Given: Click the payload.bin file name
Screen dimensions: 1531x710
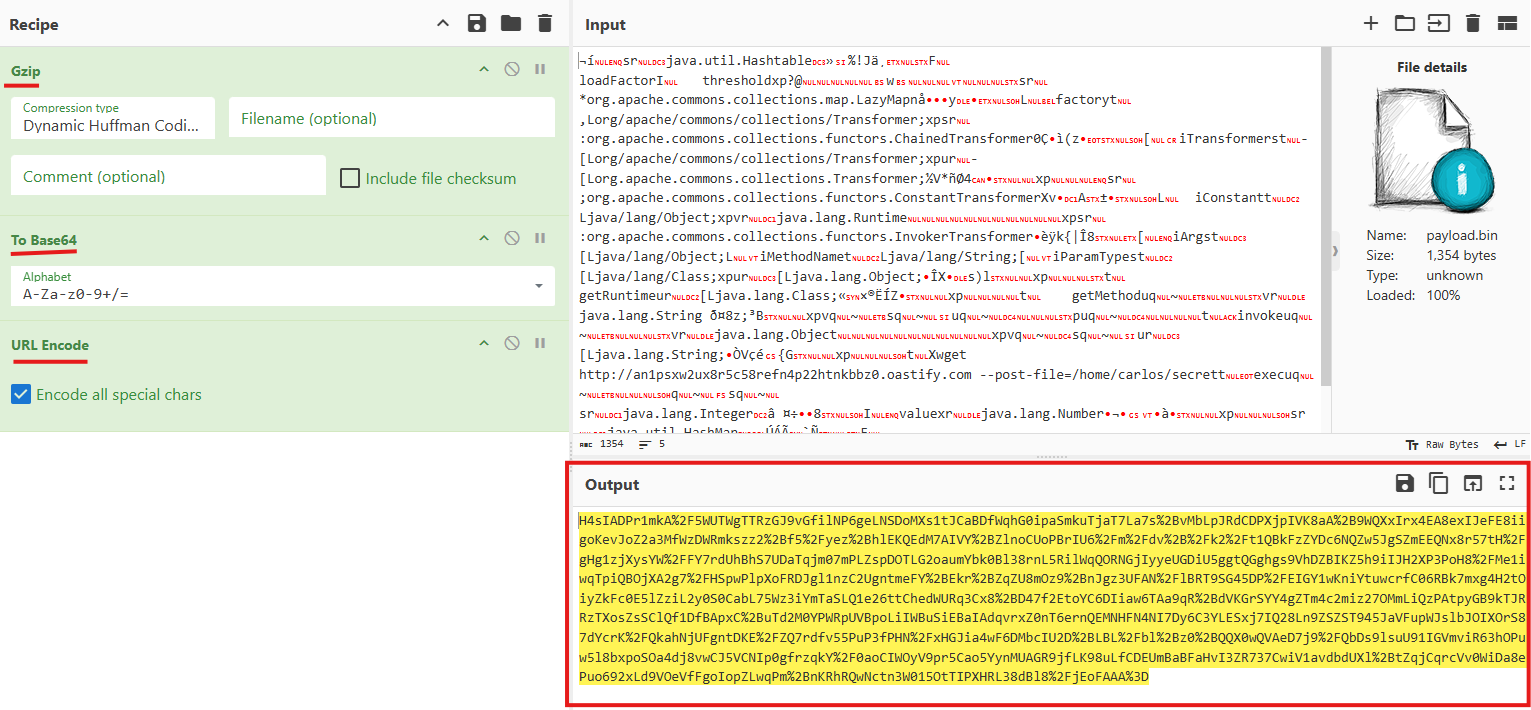Looking at the screenshot, I should pyautogui.click(x=1463, y=236).
